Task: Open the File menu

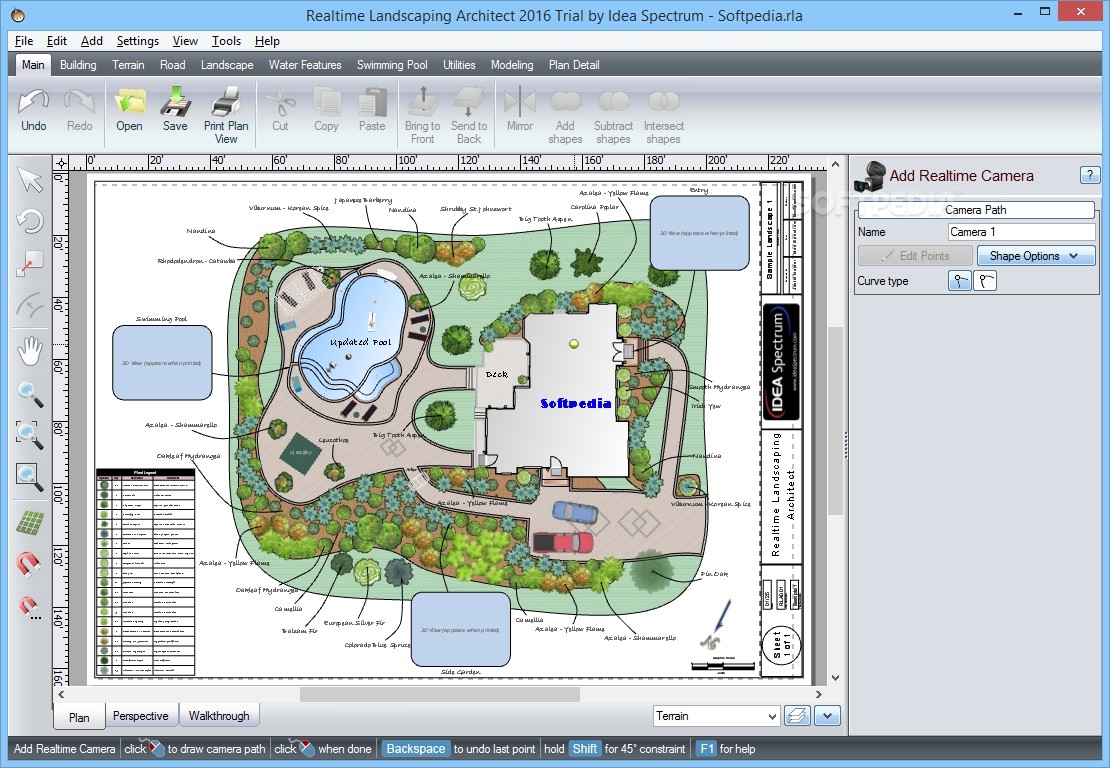Action: point(24,41)
